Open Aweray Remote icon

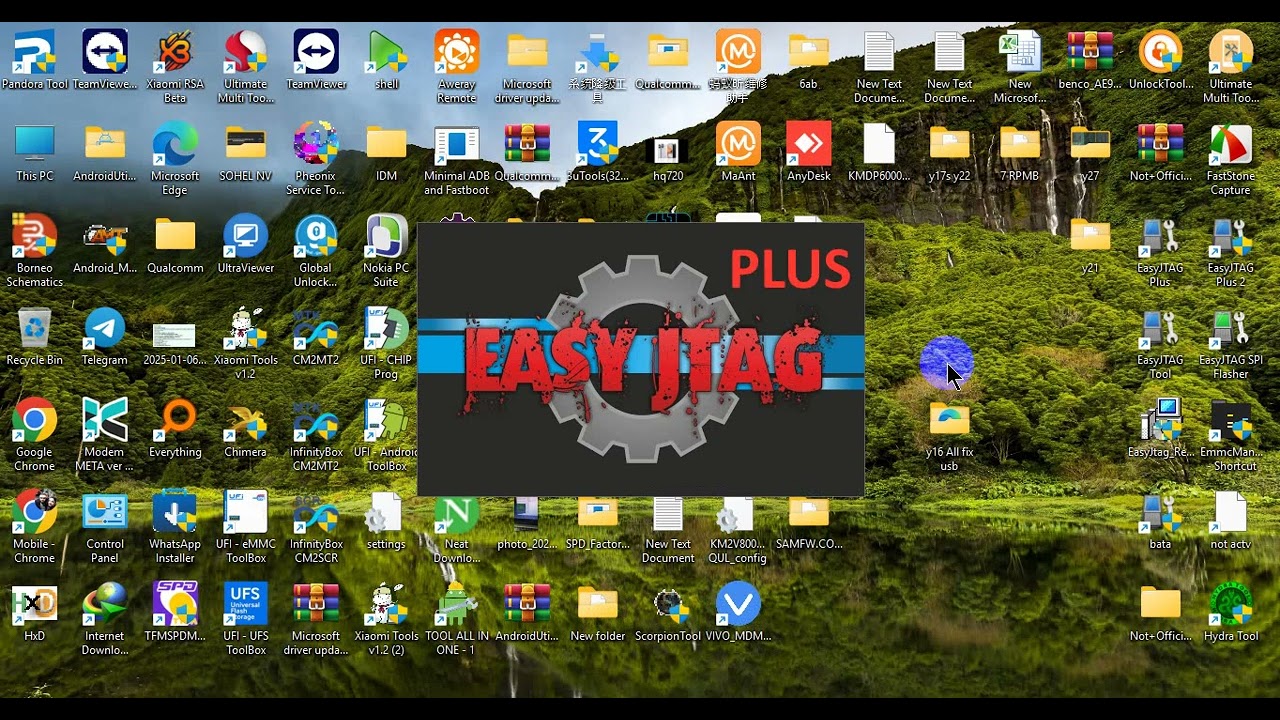pyautogui.click(x=457, y=66)
